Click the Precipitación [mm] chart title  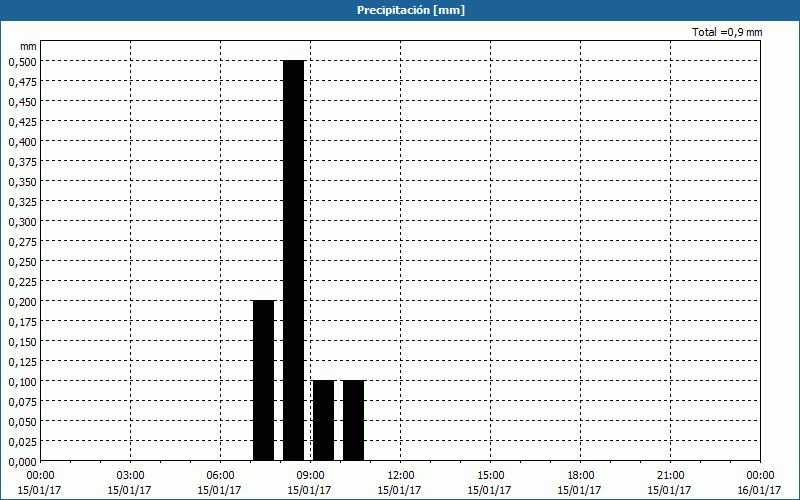tap(411, 10)
